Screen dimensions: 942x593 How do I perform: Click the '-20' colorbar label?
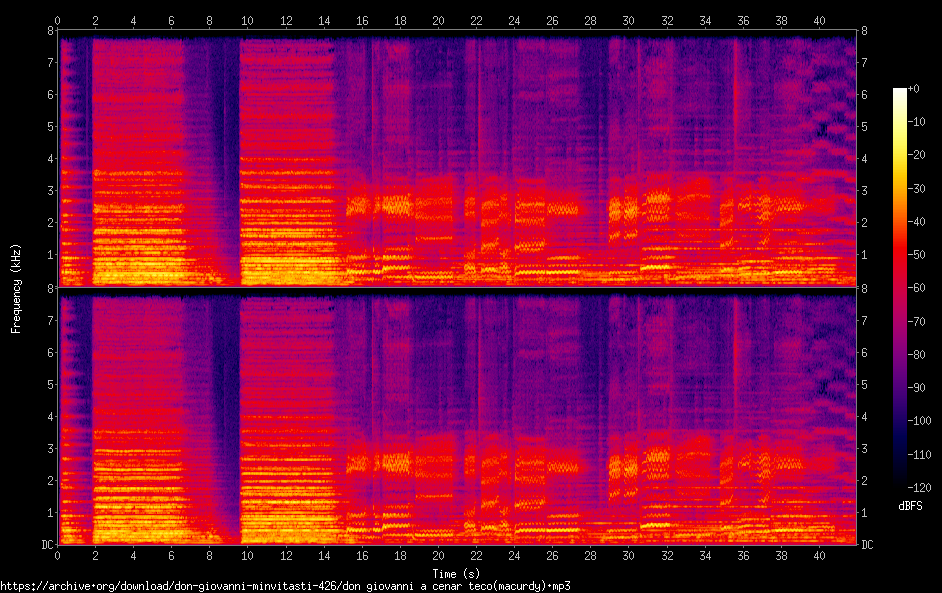pyautogui.click(x=916, y=155)
